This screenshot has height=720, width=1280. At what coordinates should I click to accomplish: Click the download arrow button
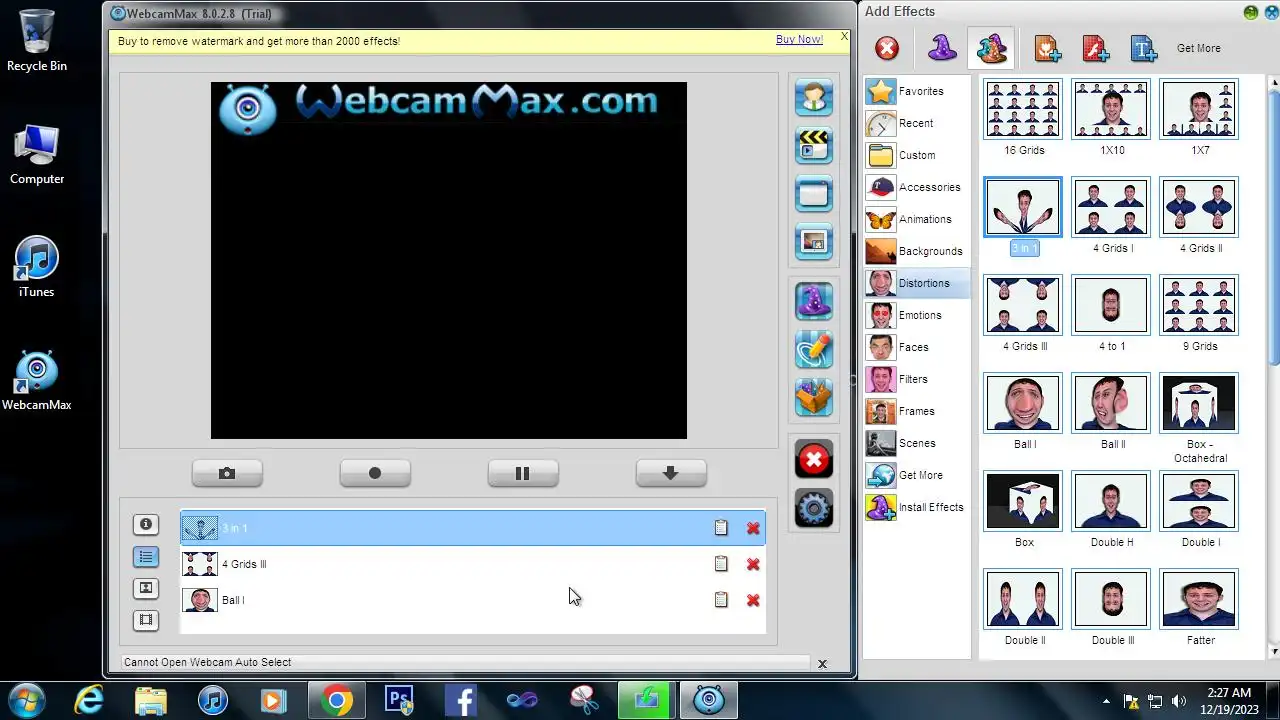coord(671,473)
